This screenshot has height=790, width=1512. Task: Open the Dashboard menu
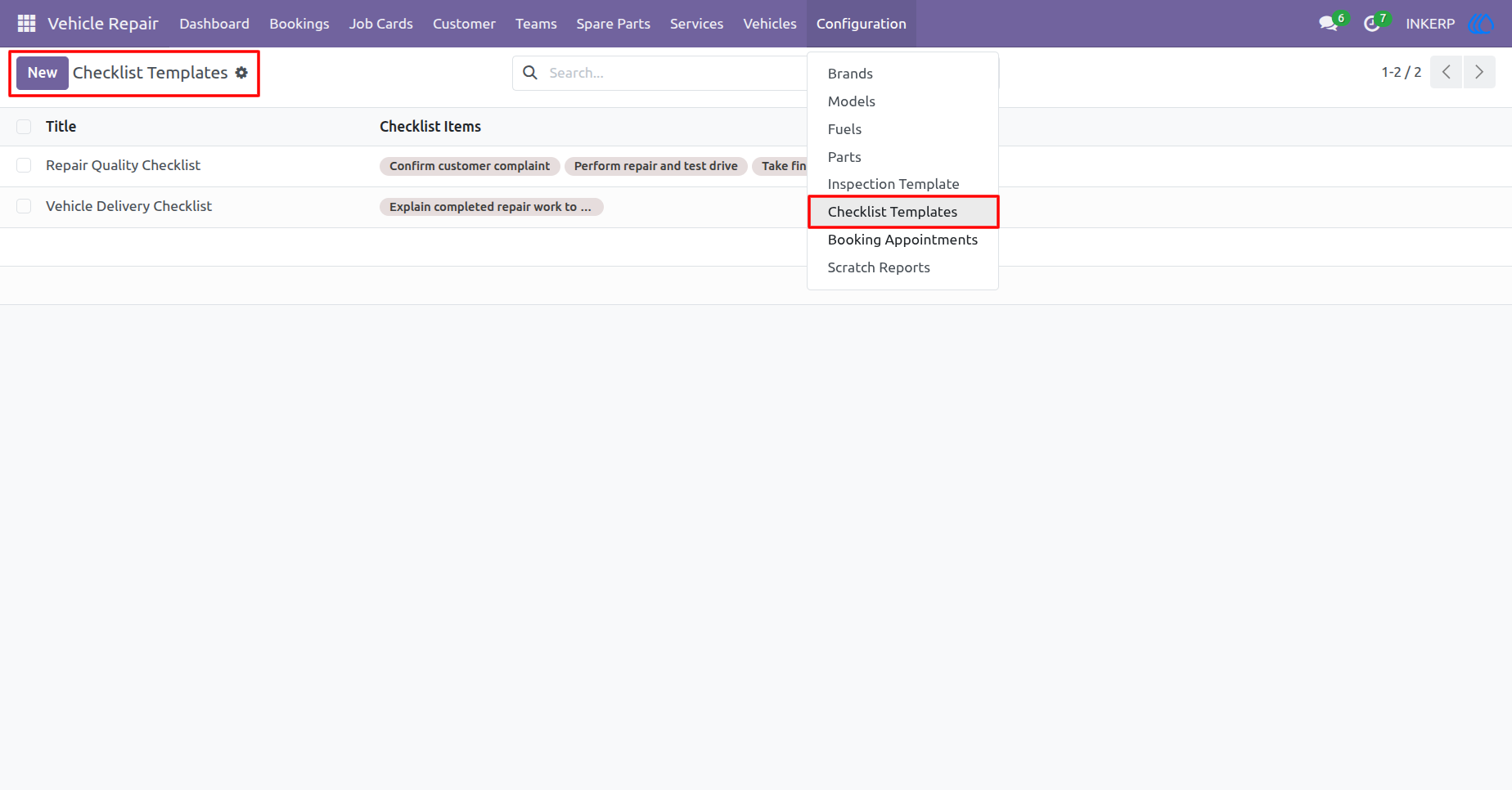[x=214, y=24]
